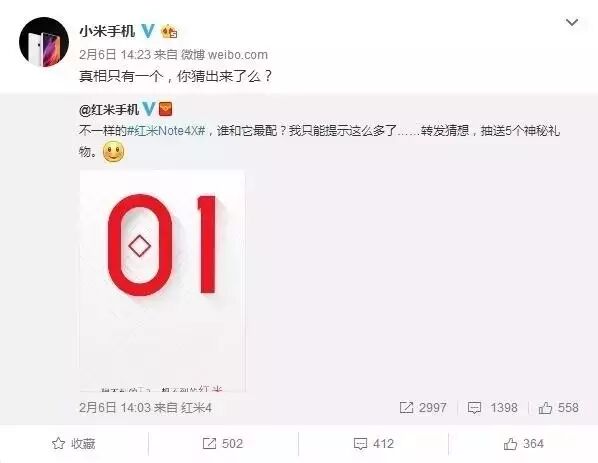Click the membership crown badge icon
The width and height of the screenshot is (598, 463).
click(x=169, y=31)
